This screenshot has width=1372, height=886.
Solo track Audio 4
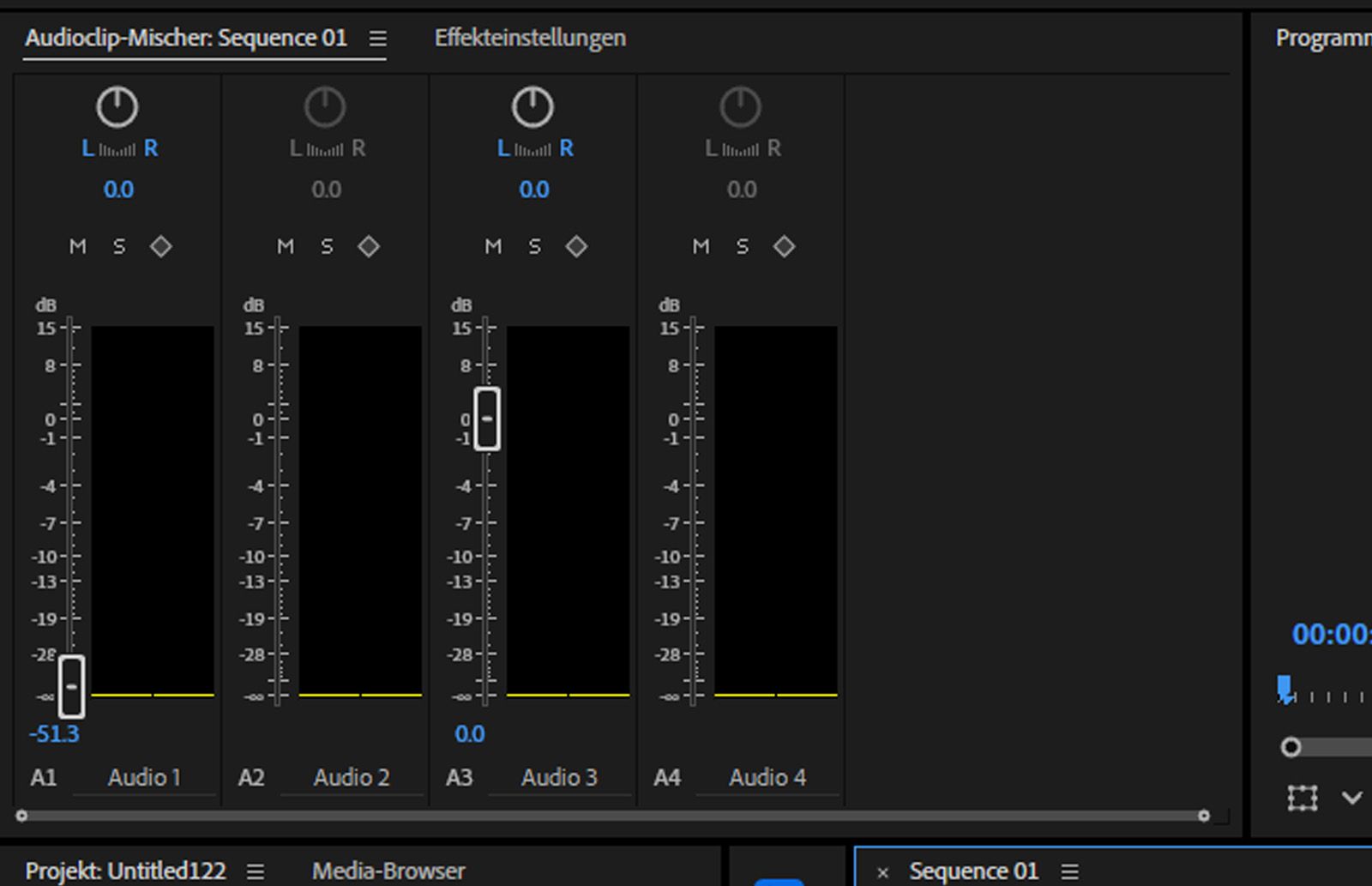(742, 247)
